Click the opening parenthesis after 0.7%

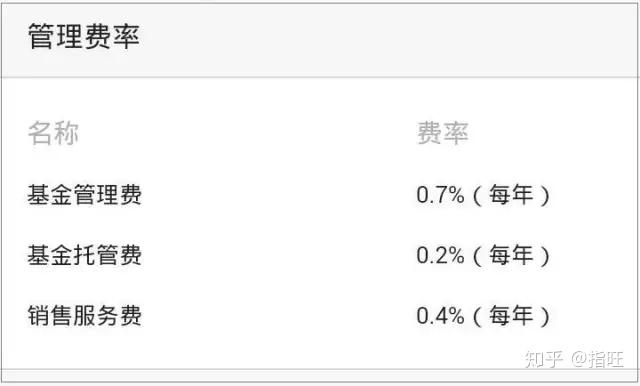[x=476, y=195]
